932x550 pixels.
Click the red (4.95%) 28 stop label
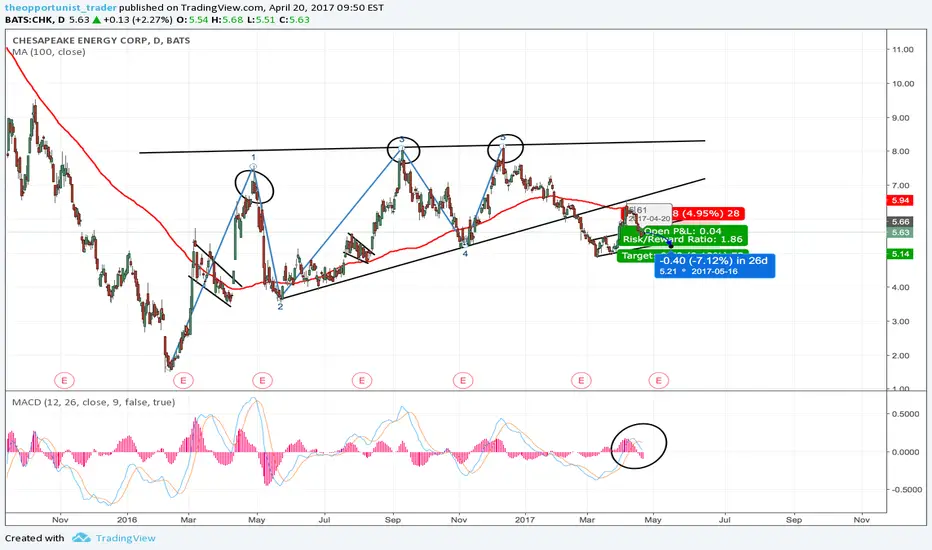(x=707, y=213)
